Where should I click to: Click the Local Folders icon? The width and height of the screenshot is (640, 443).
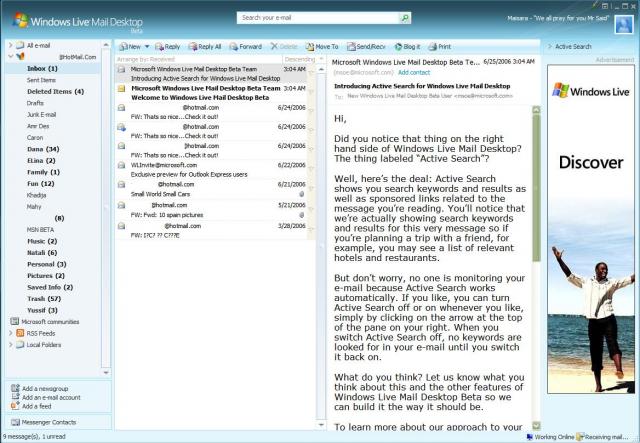(20, 345)
